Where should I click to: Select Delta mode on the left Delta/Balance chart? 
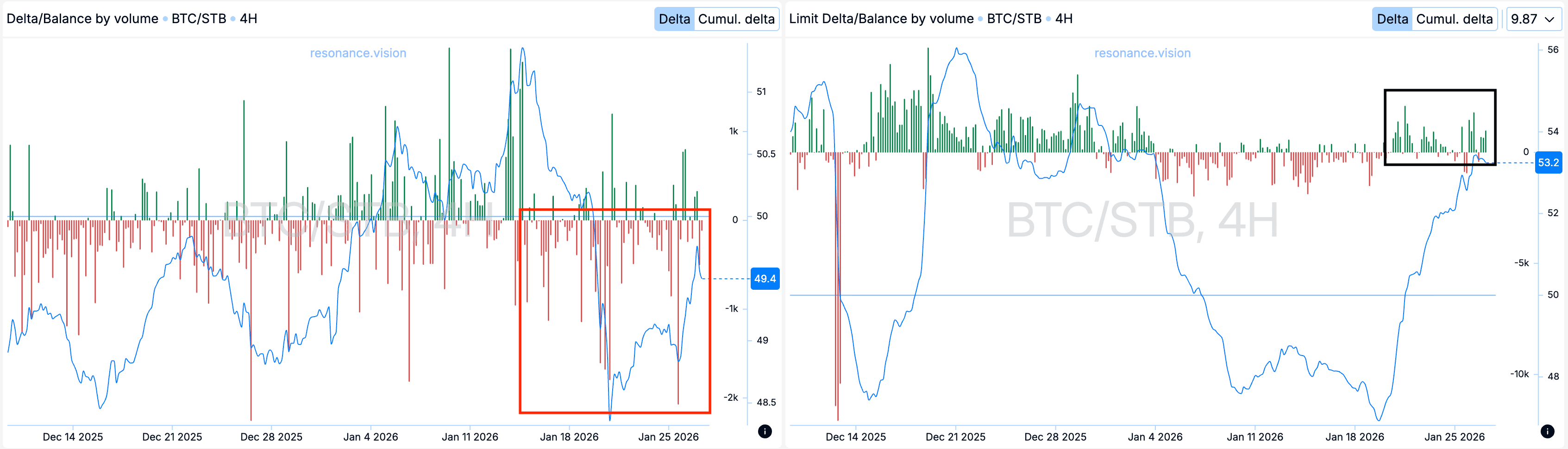(674, 19)
